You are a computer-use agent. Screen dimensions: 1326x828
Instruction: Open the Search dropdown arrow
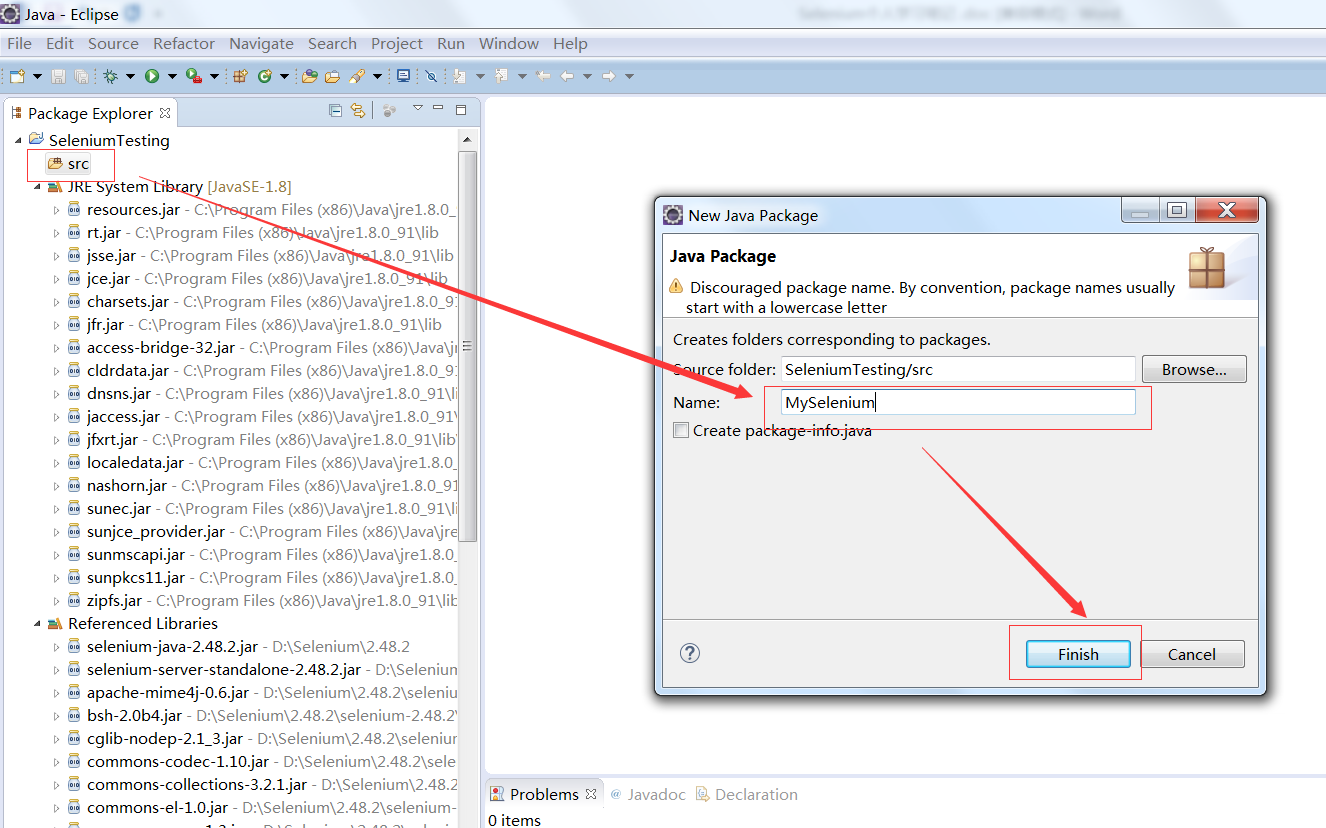(x=377, y=76)
